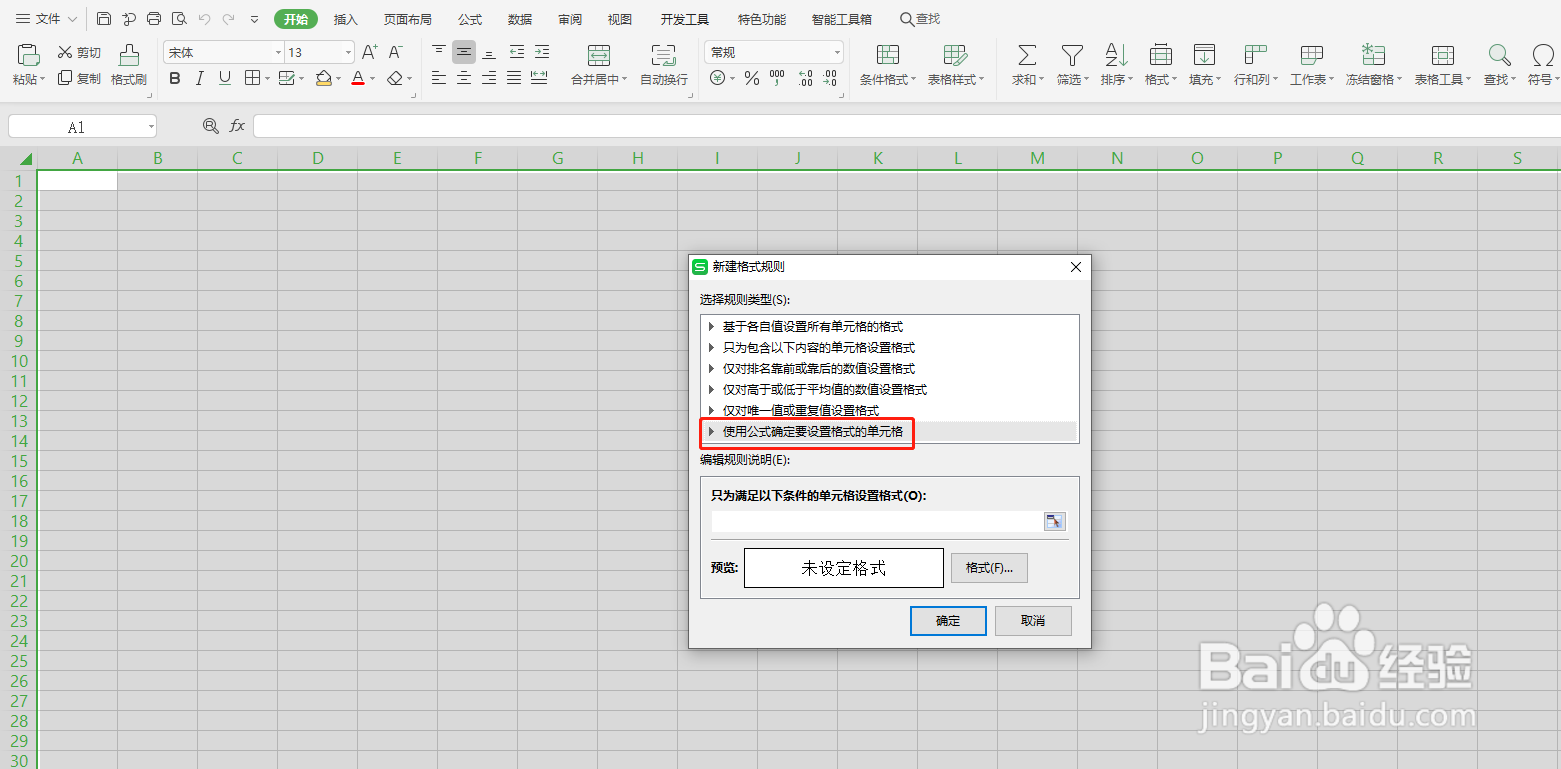Open the Name Box dropdown arrow
1561x769 pixels.
pos(151,127)
